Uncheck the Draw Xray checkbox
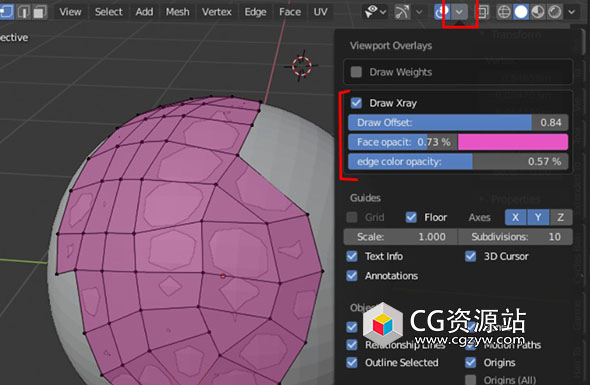 (x=356, y=103)
